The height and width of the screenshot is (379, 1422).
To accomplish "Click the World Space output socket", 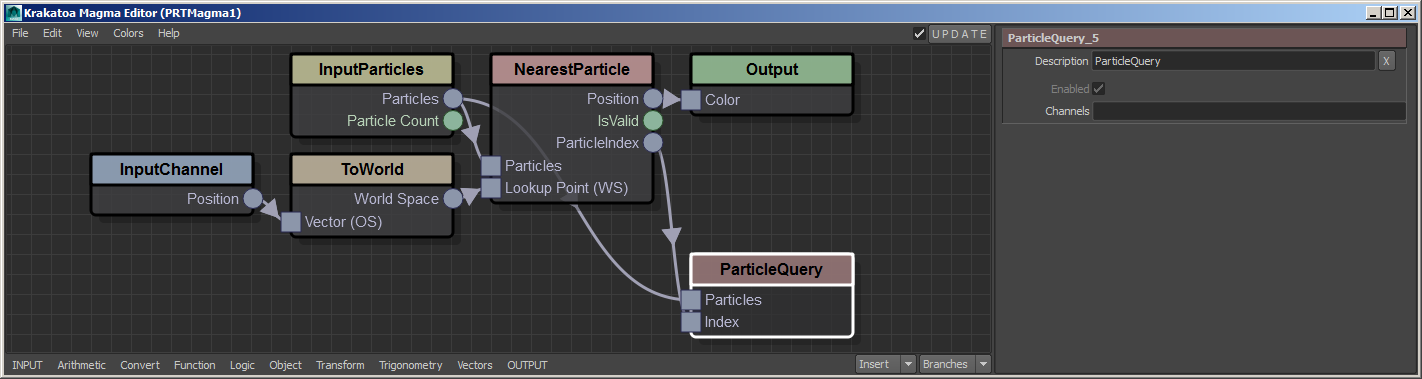I will [x=452, y=199].
